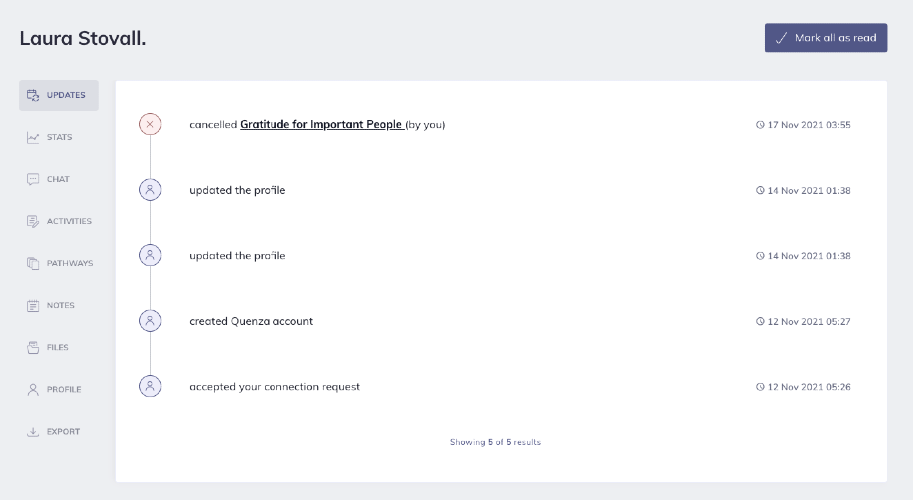913x500 pixels.
Task: Open the Chat tab label
Action: 58,179
